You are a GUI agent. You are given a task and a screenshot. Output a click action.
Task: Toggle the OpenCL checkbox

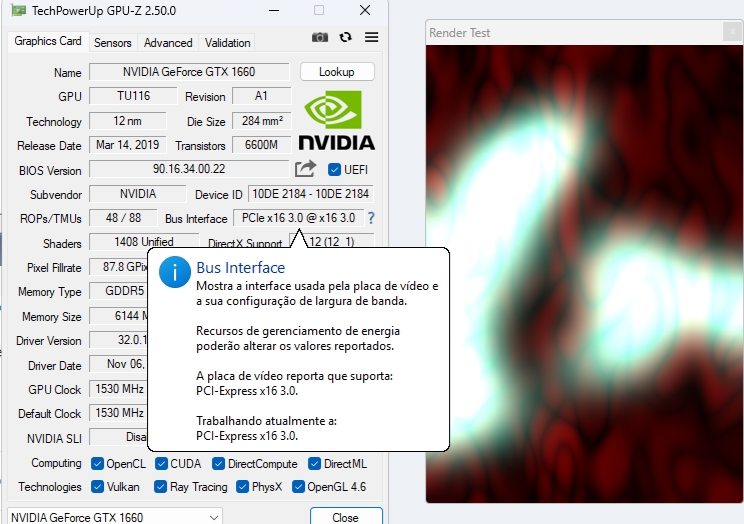(x=97, y=464)
